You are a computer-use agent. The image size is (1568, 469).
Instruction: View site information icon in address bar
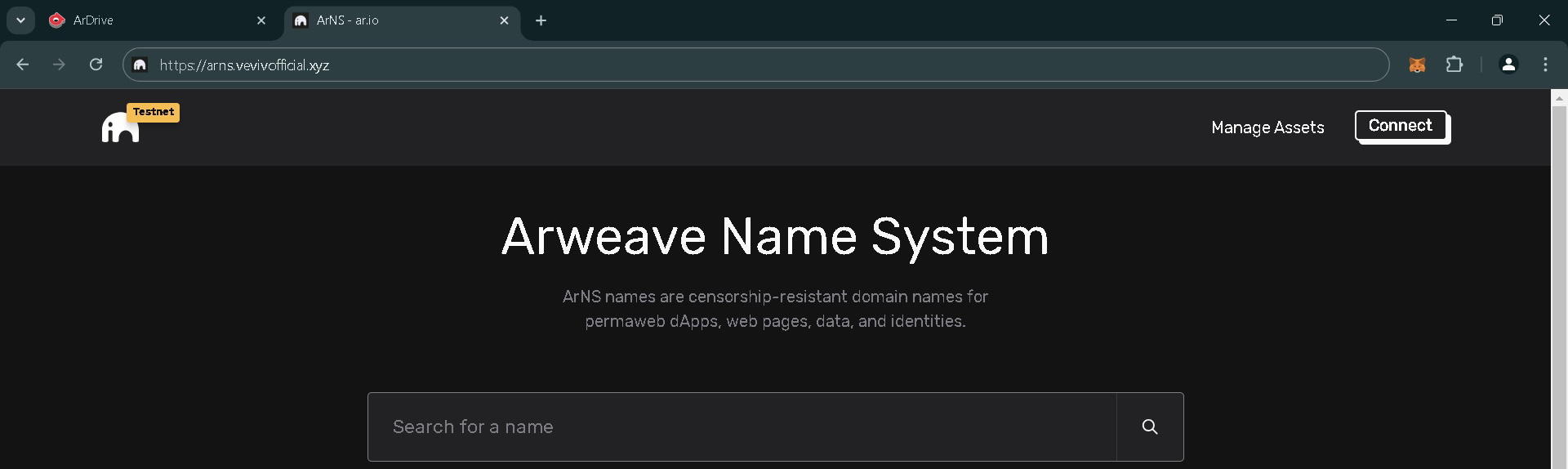(140, 65)
